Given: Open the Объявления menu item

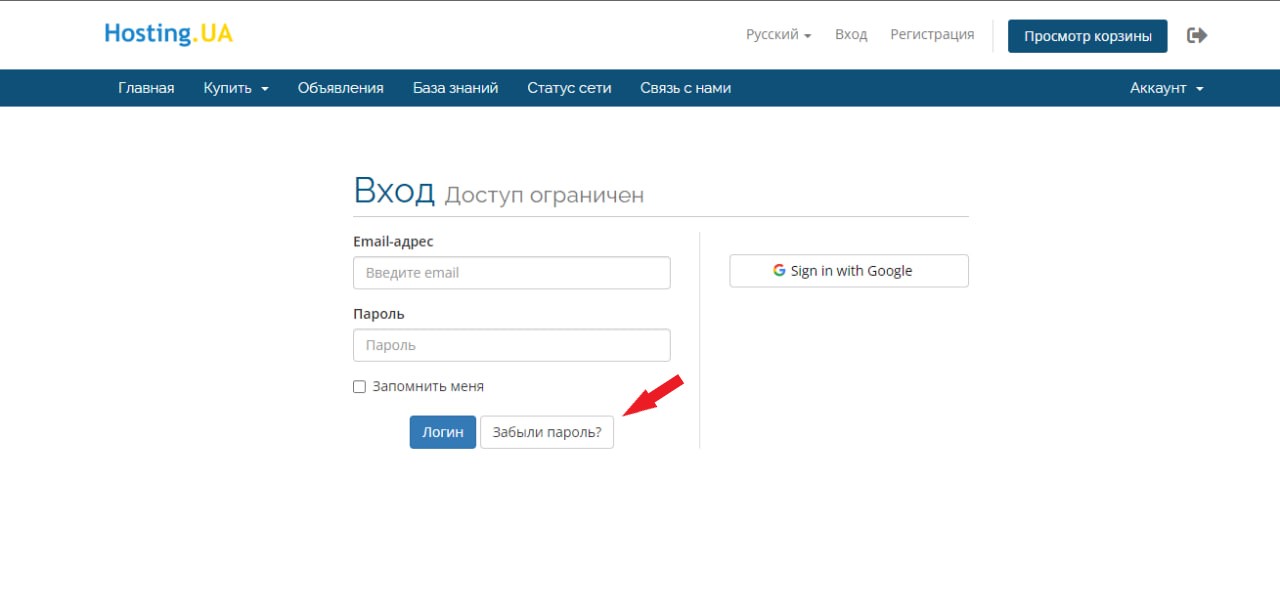Looking at the screenshot, I should 340,88.
